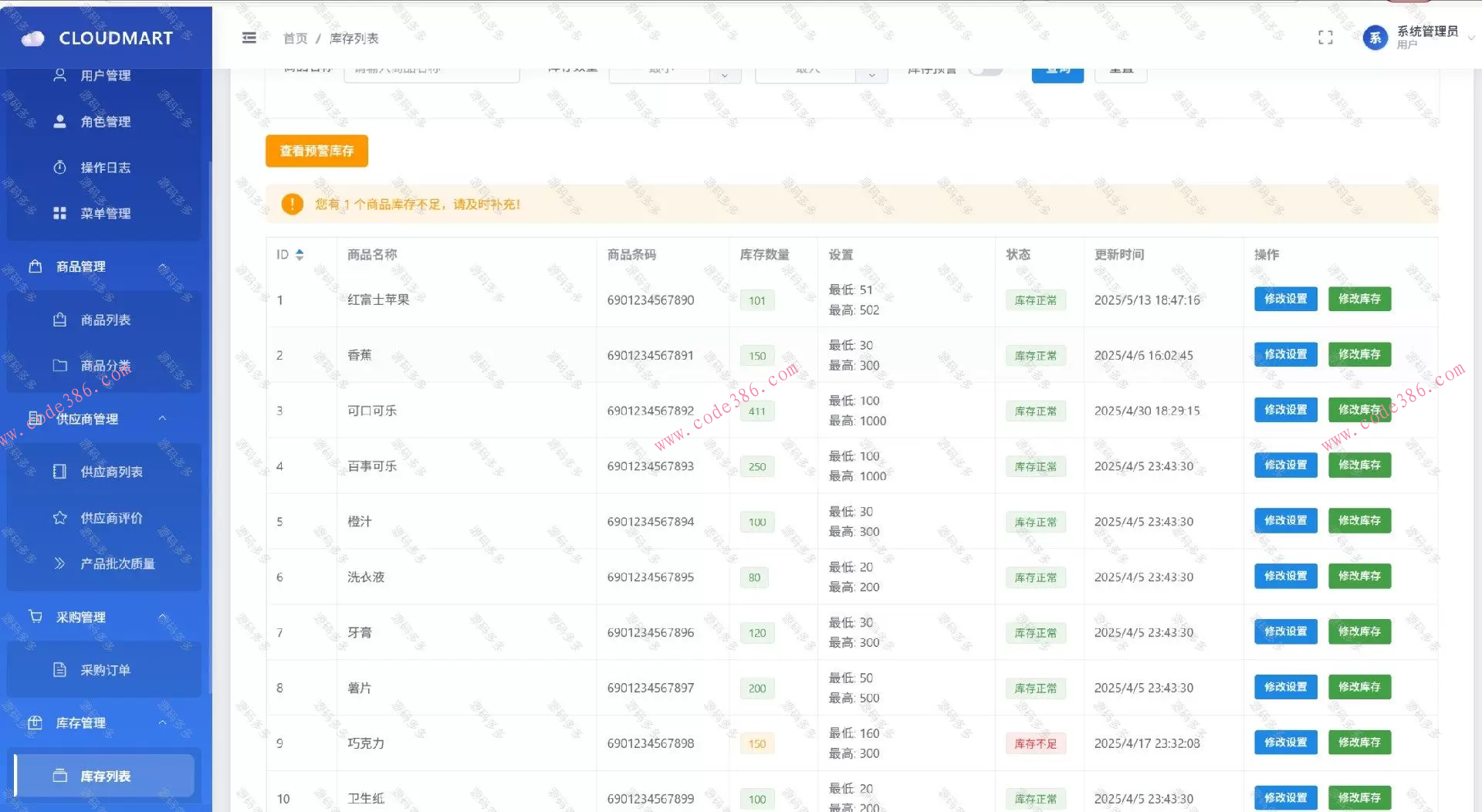Click the sidebar collapse hamburger icon
Screen dimensions: 1482x812
(249, 38)
